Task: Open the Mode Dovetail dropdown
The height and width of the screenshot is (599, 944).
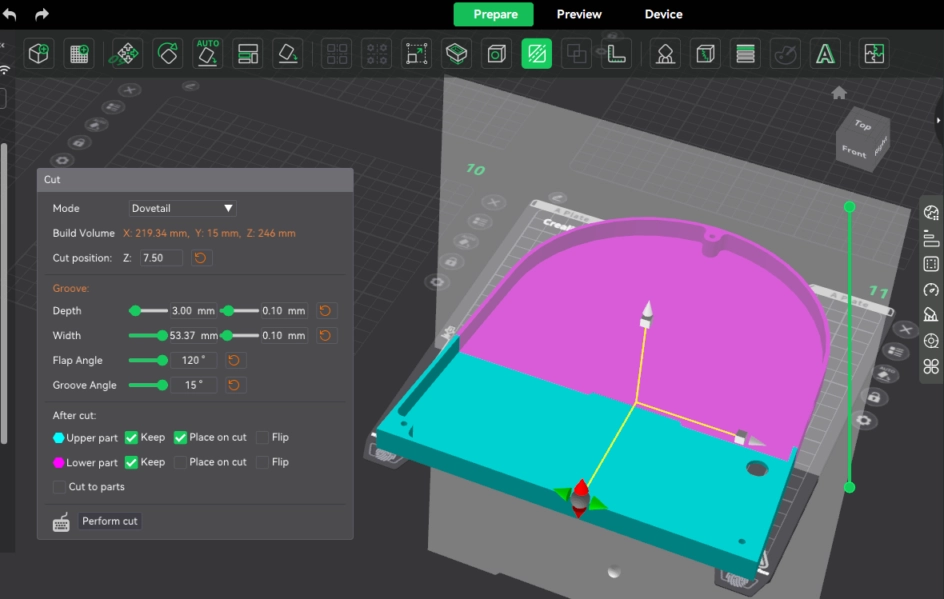Action: pos(182,208)
